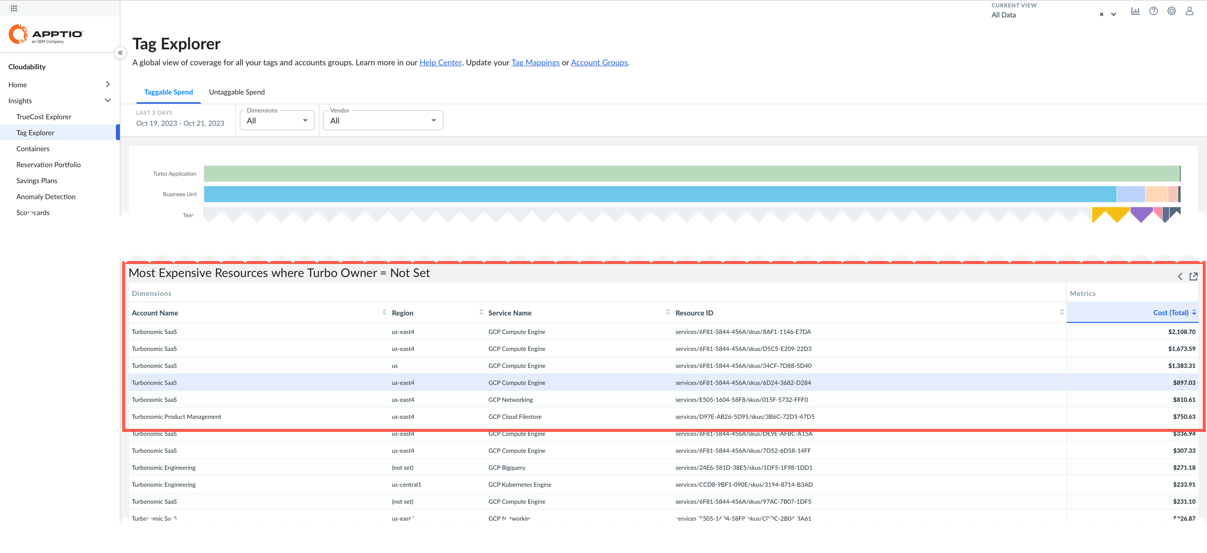Collapse the sidebar with the chevron button
This screenshot has height=553, width=1207.
click(x=120, y=53)
